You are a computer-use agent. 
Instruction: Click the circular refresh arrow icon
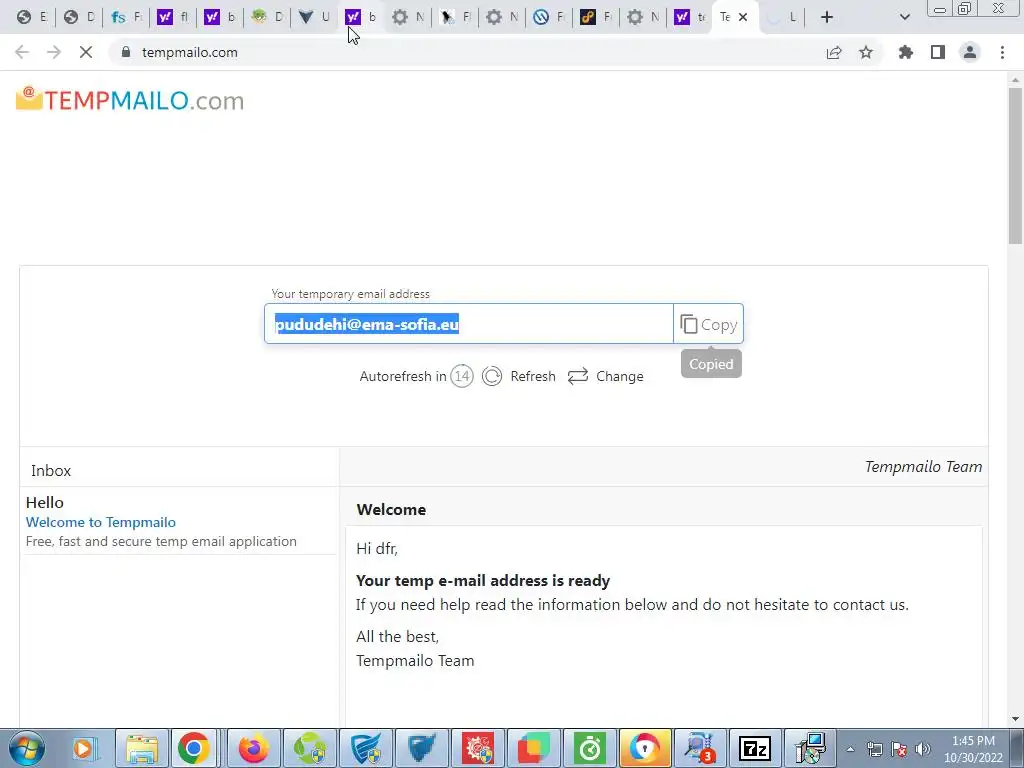pyautogui.click(x=492, y=376)
